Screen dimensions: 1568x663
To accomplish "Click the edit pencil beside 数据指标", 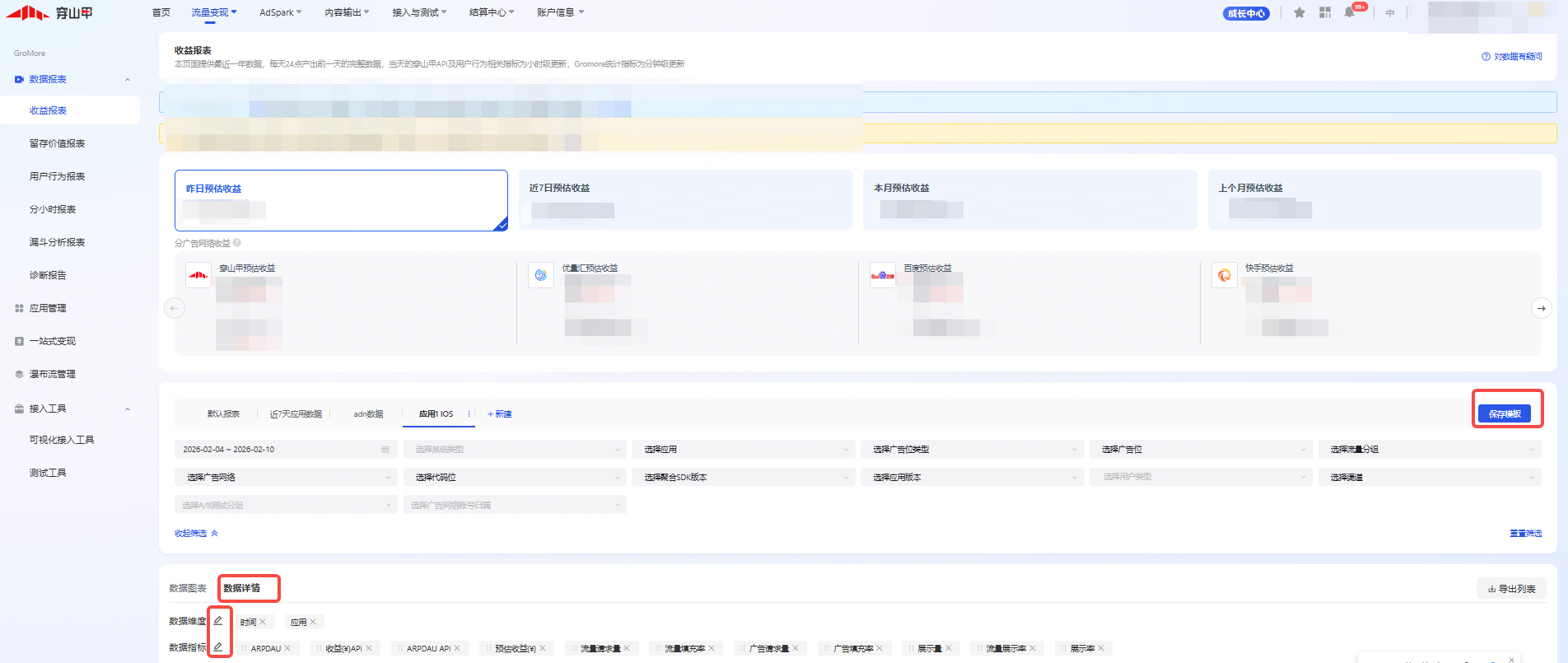I will tap(218, 647).
